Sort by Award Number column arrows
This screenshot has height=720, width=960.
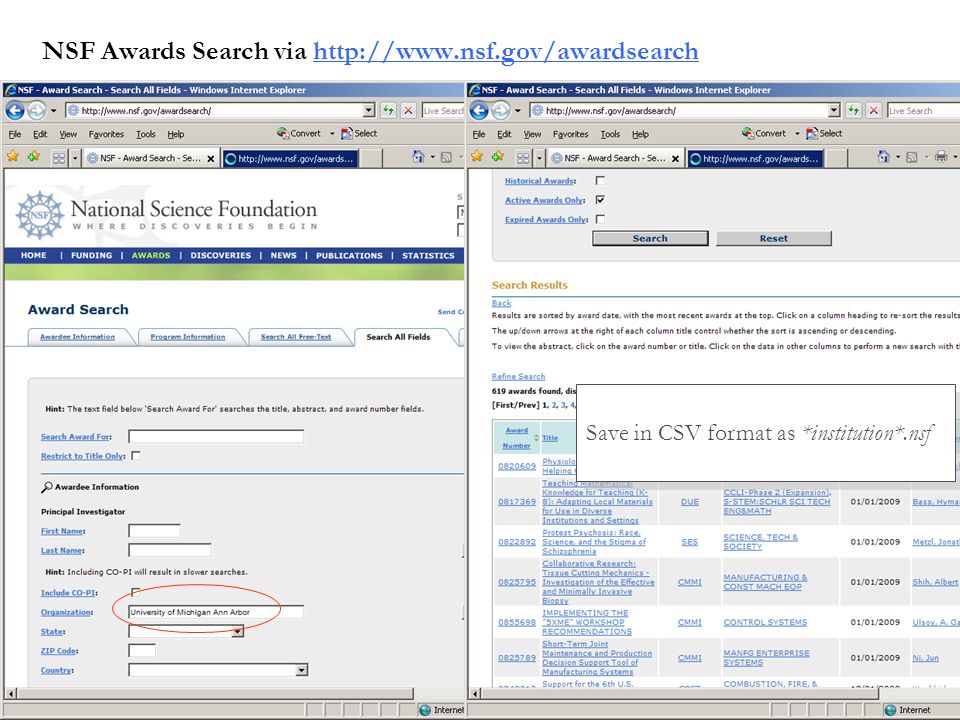(x=536, y=438)
